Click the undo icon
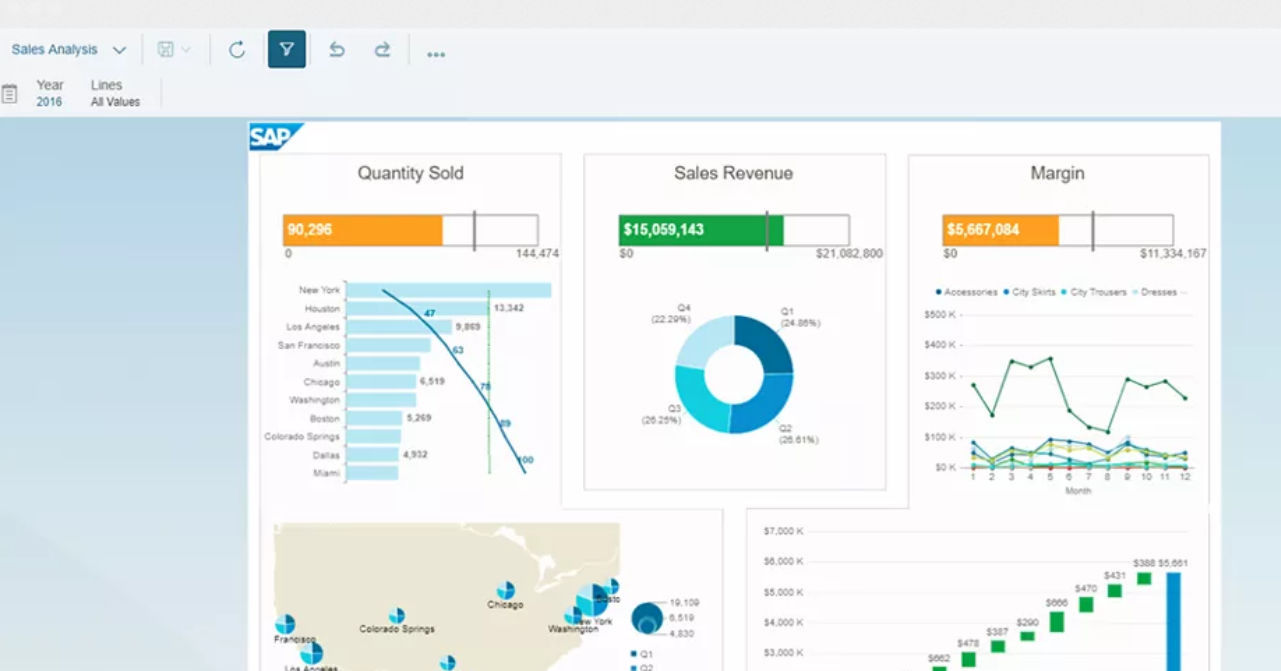Viewport: 1281px width, 671px height. coord(336,49)
